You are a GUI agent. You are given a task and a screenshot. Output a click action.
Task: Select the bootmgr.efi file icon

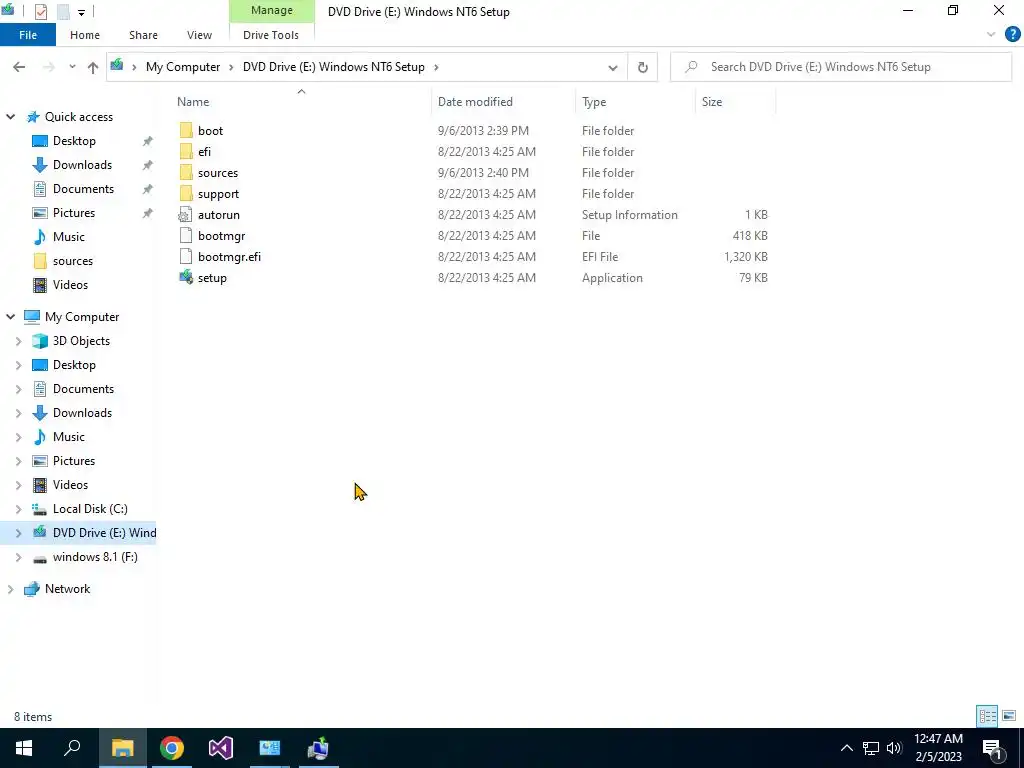(x=186, y=257)
